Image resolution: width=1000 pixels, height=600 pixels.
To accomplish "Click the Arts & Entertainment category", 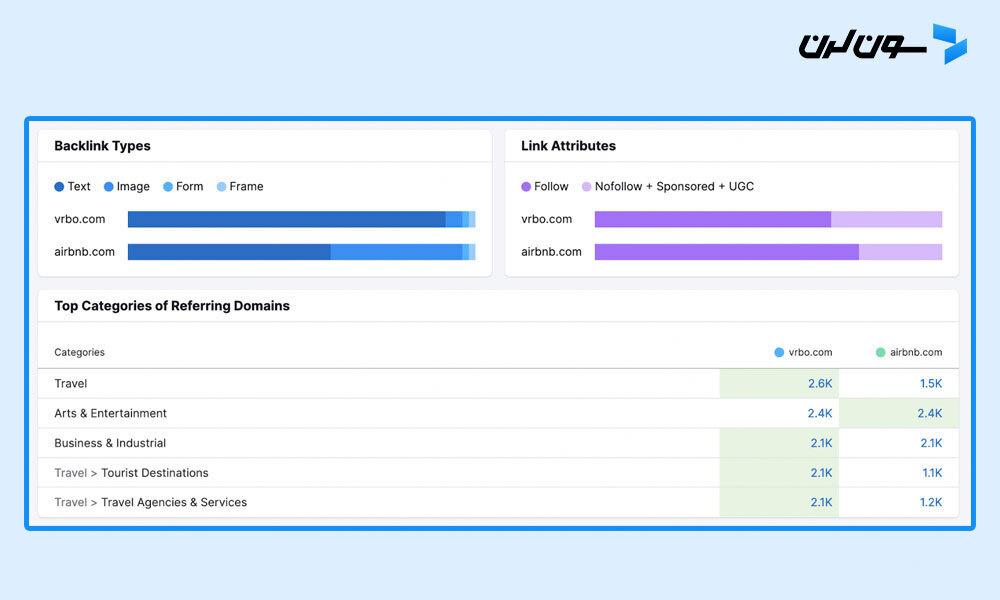I will (x=110, y=413).
